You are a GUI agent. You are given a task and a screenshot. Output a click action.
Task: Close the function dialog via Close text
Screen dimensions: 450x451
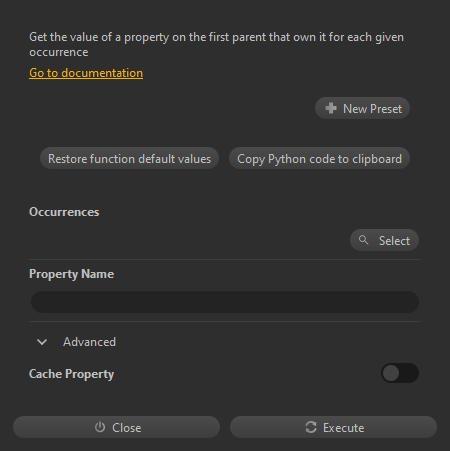coord(127,428)
